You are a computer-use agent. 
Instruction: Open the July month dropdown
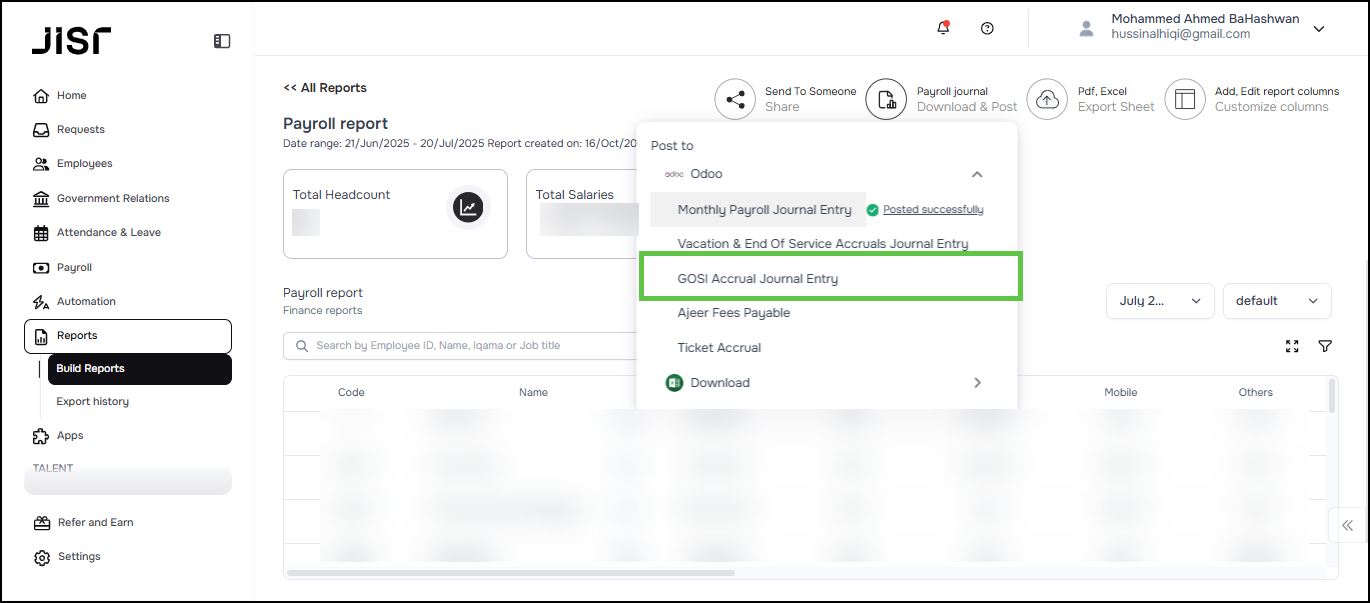[x=1159, y=301]
